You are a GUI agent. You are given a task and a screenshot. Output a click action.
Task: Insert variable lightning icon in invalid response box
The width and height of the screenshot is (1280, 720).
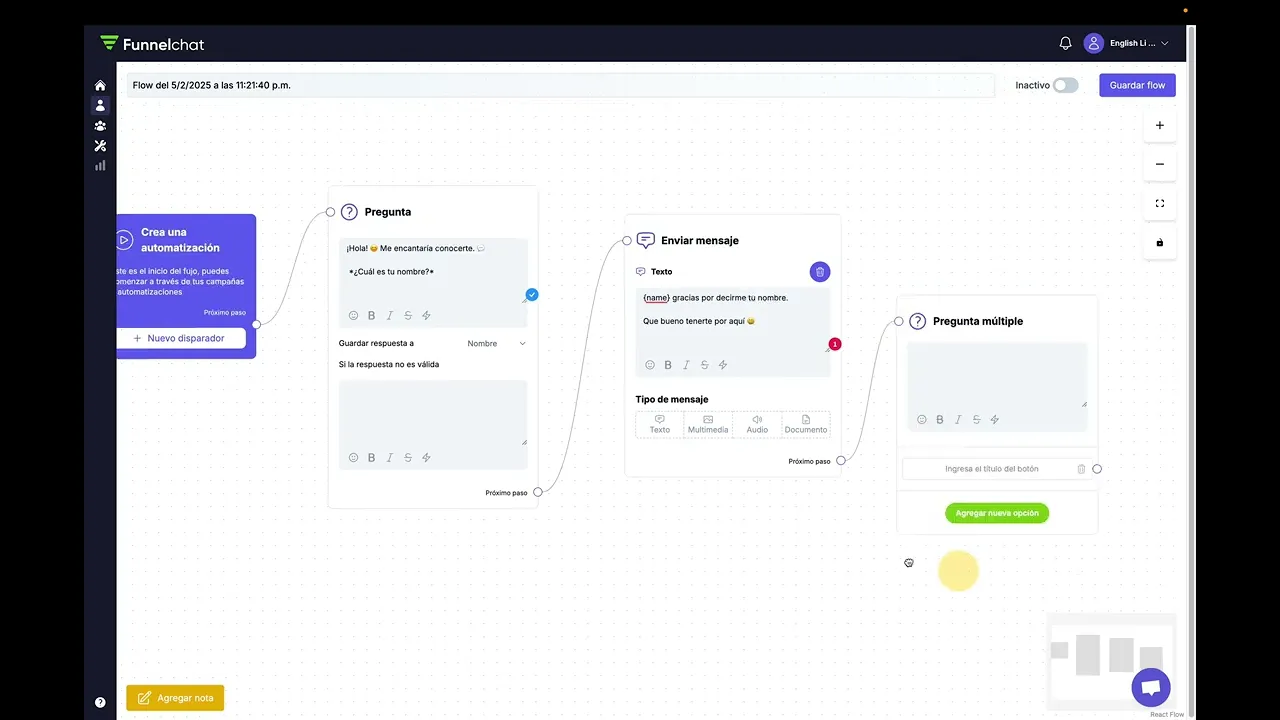tap(426, 457)
